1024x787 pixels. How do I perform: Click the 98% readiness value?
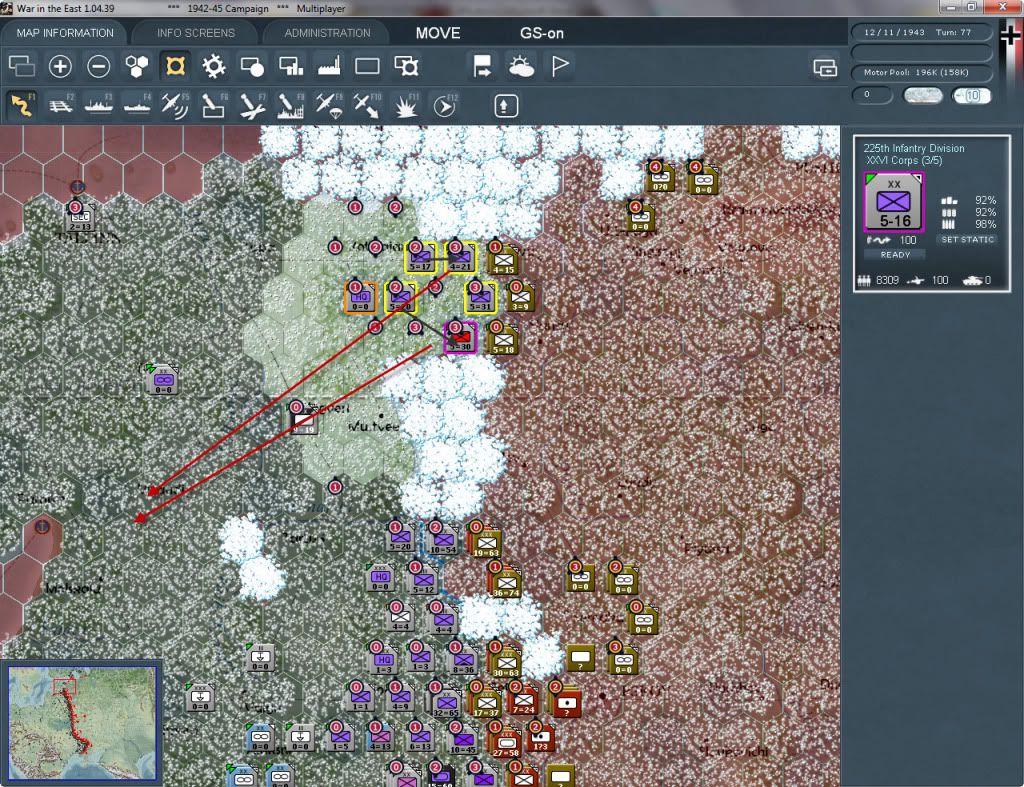[985, 224]
